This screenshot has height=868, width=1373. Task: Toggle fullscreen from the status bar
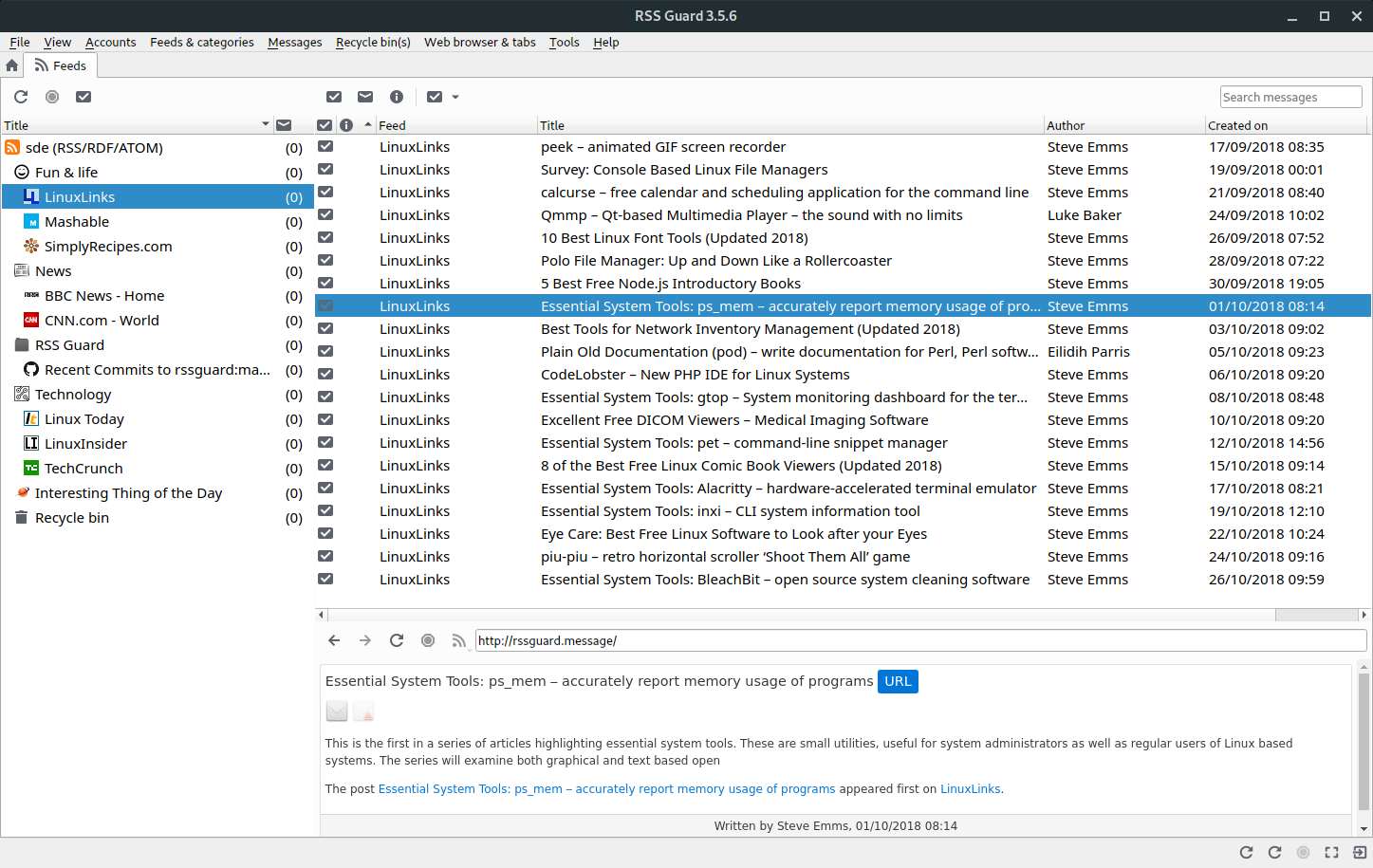[x=1331, y=853]
